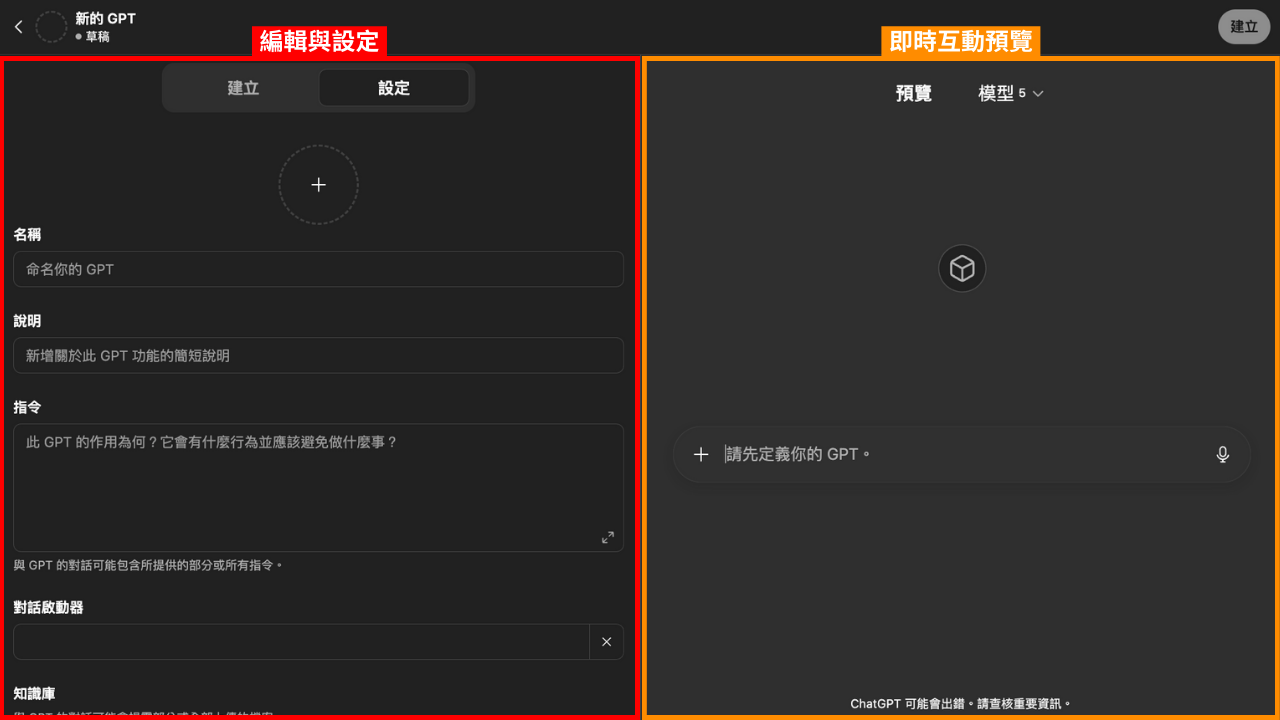1280x720 pixels.
Task: Focus the 說明 description input field
Action: click(x=318, y=355)
